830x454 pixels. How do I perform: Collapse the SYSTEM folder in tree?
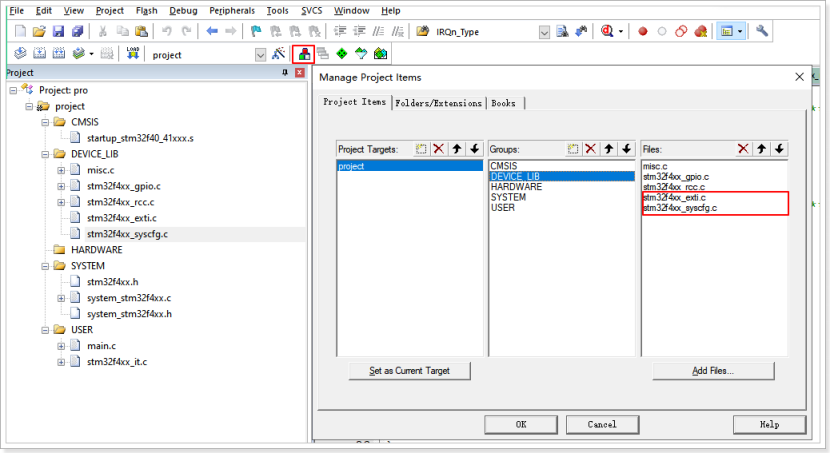click(x=45, y=266)
